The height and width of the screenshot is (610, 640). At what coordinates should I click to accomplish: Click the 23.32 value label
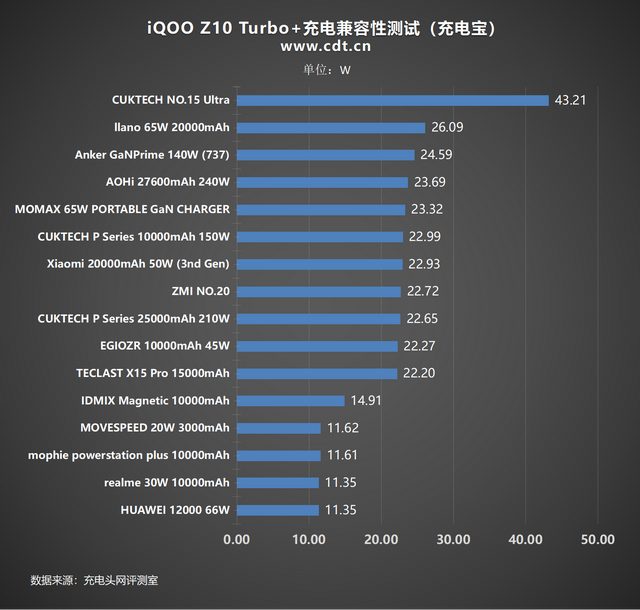tap(427, 209)
